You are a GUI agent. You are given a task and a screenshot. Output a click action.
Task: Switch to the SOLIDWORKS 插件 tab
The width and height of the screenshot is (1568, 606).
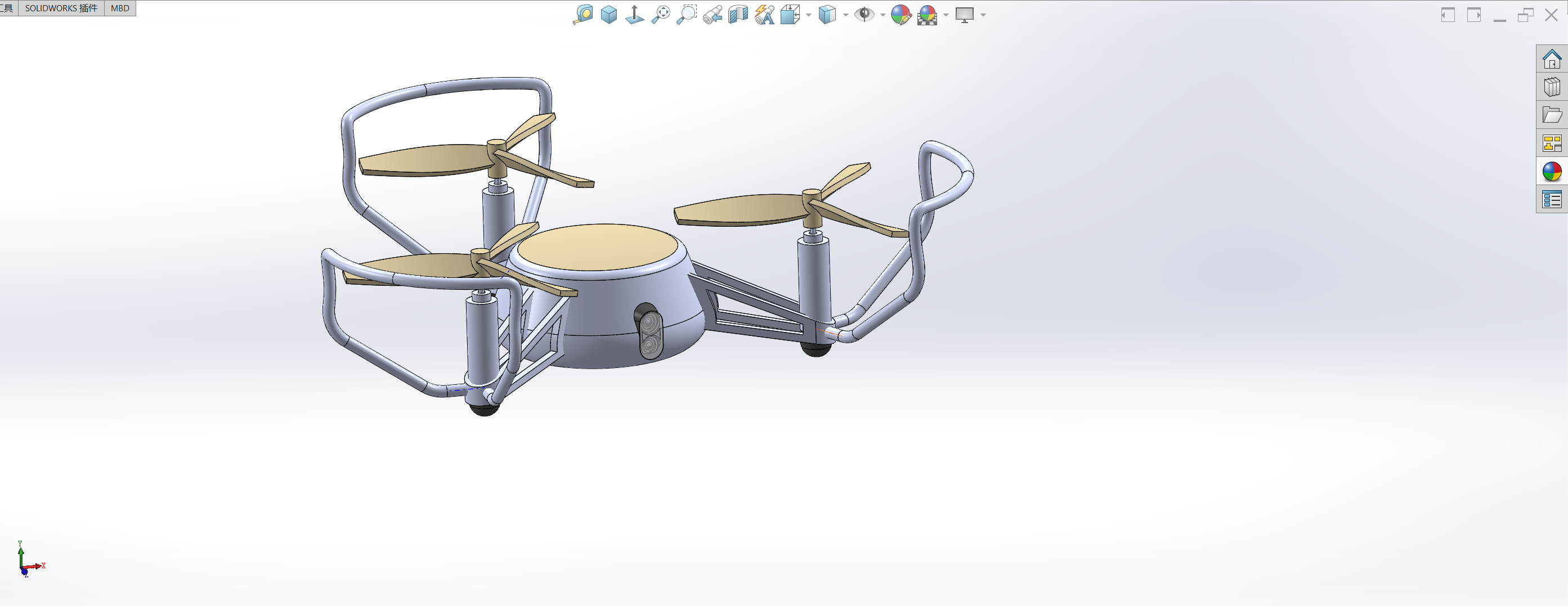61,8
